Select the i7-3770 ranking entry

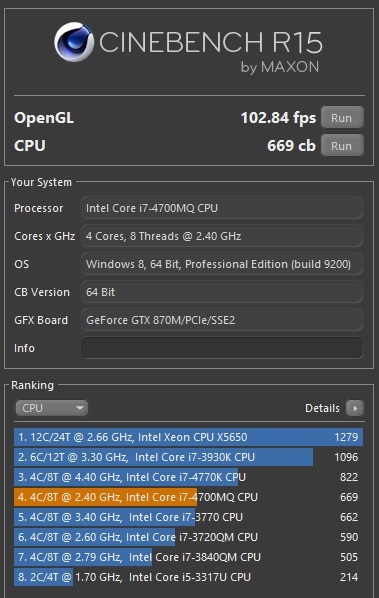(188, 517)
